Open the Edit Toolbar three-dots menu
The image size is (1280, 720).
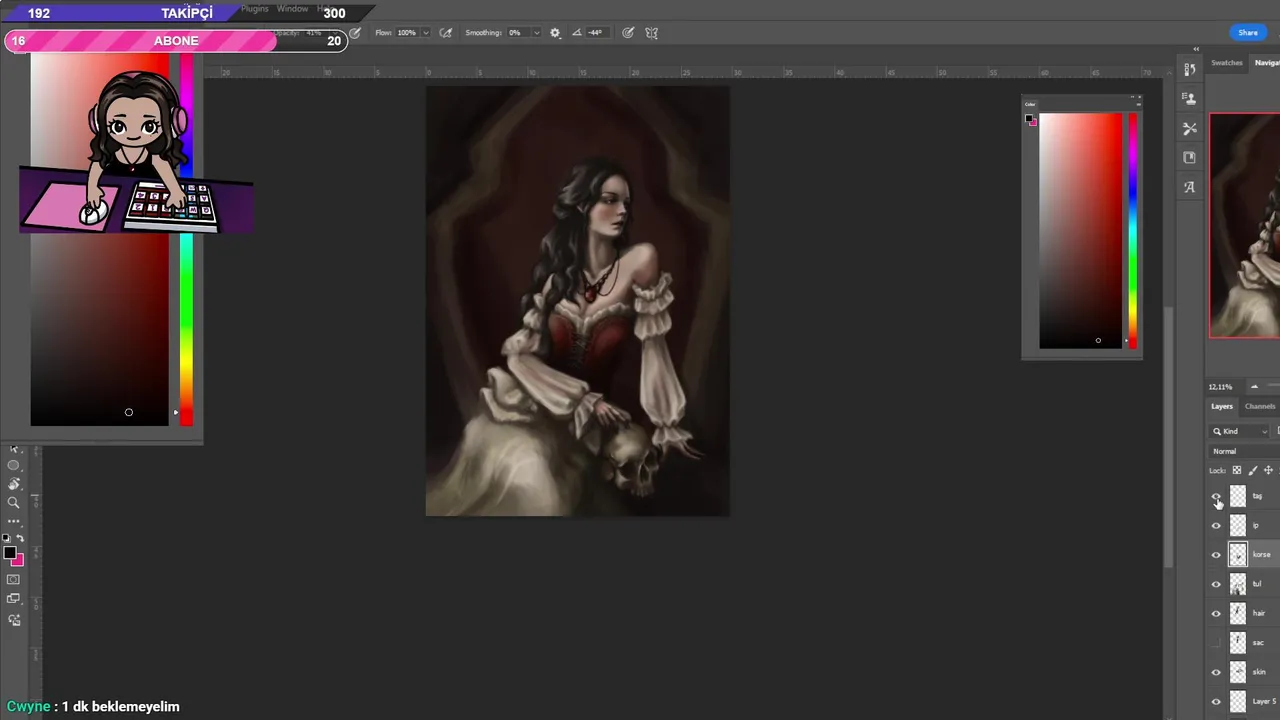pos(14,522)
